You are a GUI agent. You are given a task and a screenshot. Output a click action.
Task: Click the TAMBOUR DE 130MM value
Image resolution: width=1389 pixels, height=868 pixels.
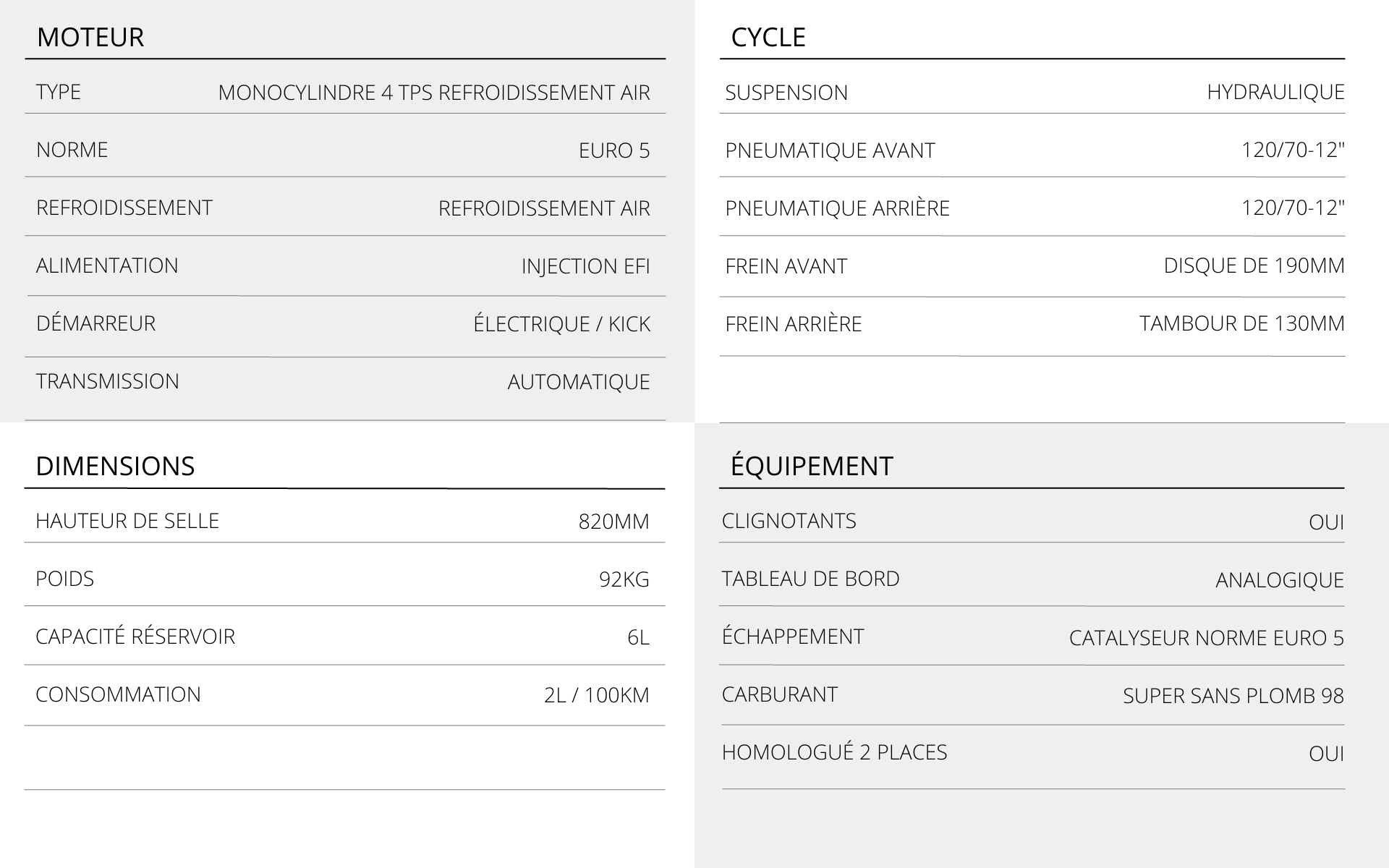(x=1241, y=324)
